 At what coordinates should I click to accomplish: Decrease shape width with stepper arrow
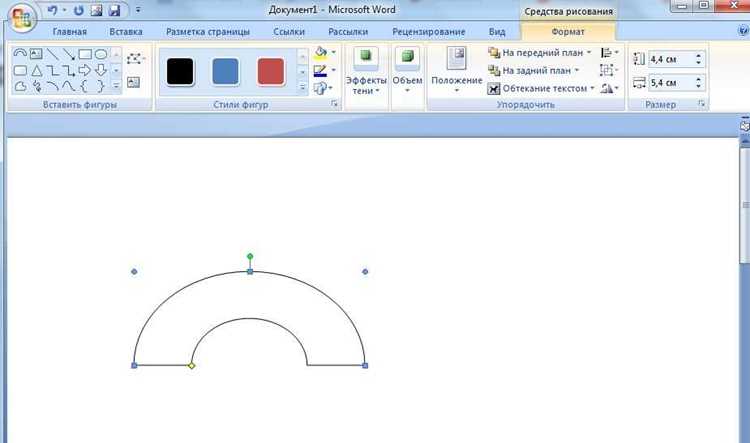pos(699,87)
